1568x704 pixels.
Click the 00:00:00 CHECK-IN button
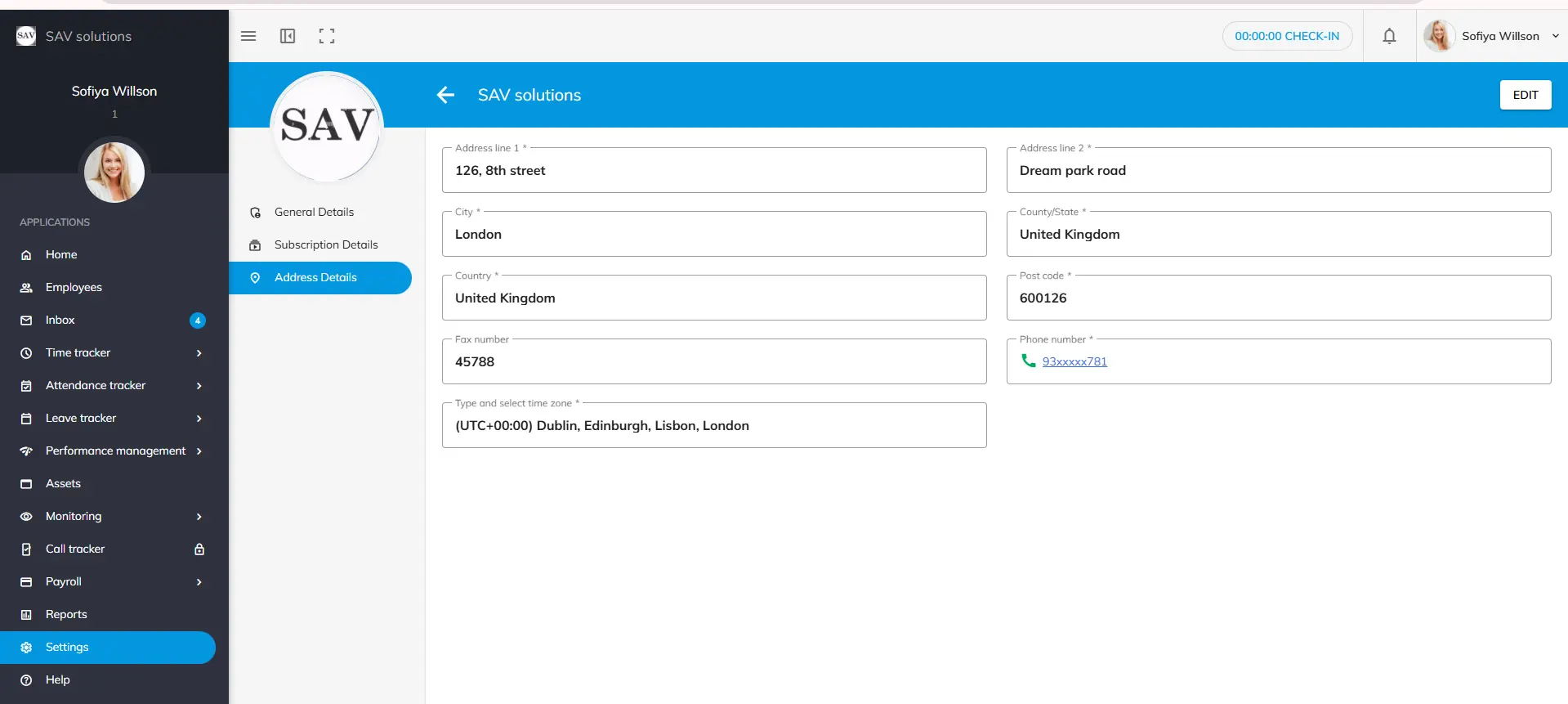1287,36
